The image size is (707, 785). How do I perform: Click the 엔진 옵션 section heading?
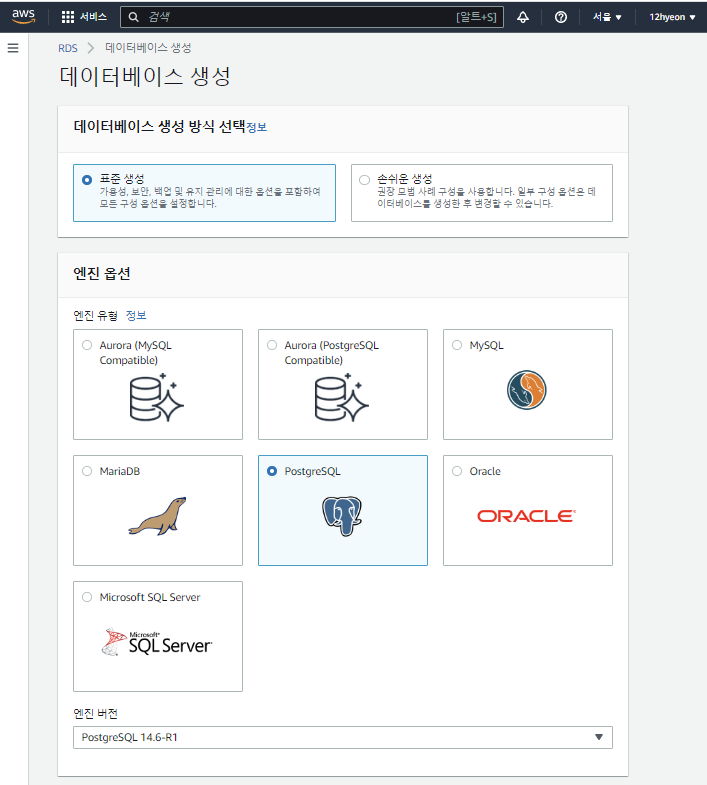(102, 273)
